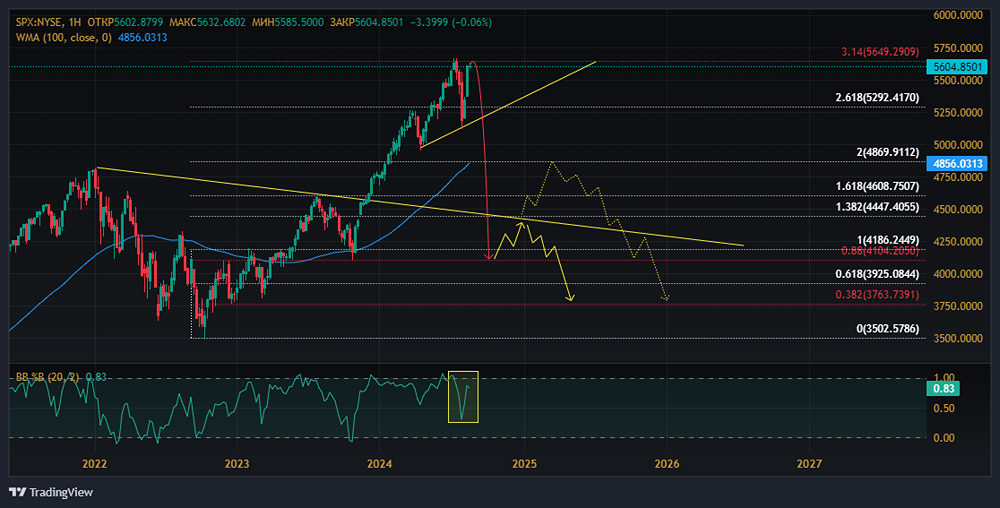Click the SPX:NYSE, 1H symbol title
Image resolution: width=1000 pixels, height=508 pixels.
[x=48, y=22]
